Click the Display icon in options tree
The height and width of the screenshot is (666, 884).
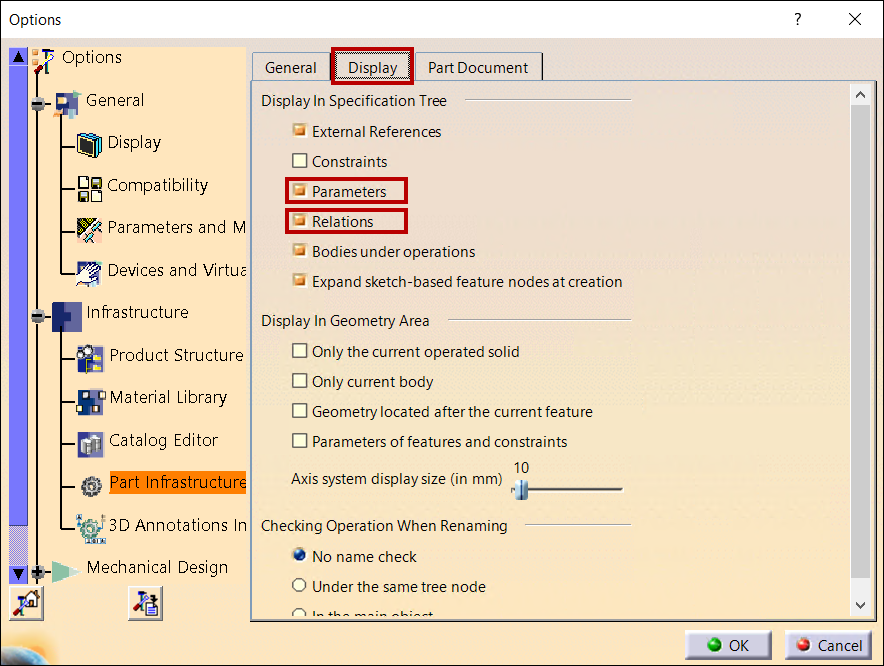click(x=90, y=144)
